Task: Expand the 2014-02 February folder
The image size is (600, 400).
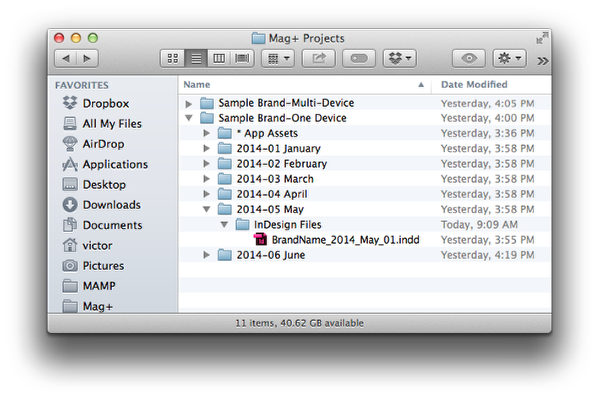Action: pyautogui.click(x=206, y=163)
